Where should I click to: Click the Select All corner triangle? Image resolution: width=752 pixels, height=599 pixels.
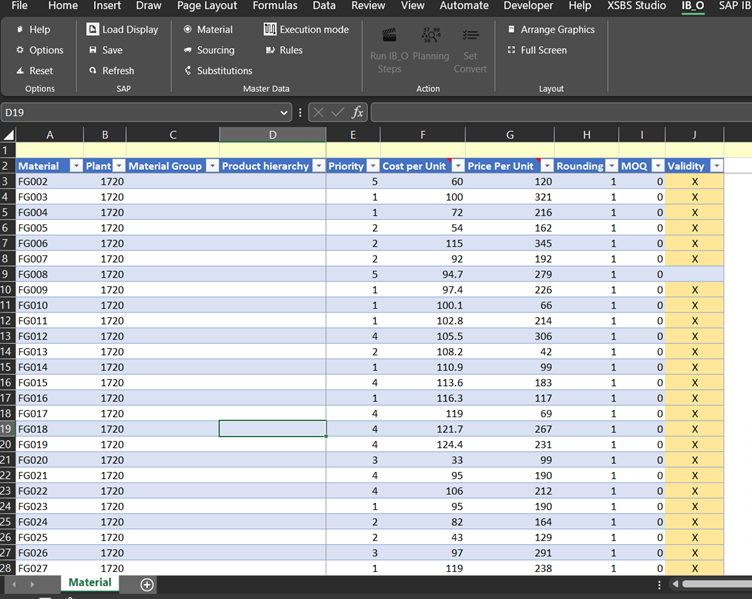click(x=8, y=134)
